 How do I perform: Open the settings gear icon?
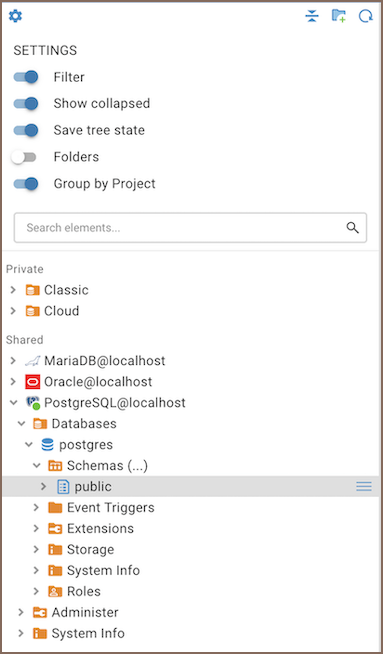pyautogui.click(x=15, y=16)
